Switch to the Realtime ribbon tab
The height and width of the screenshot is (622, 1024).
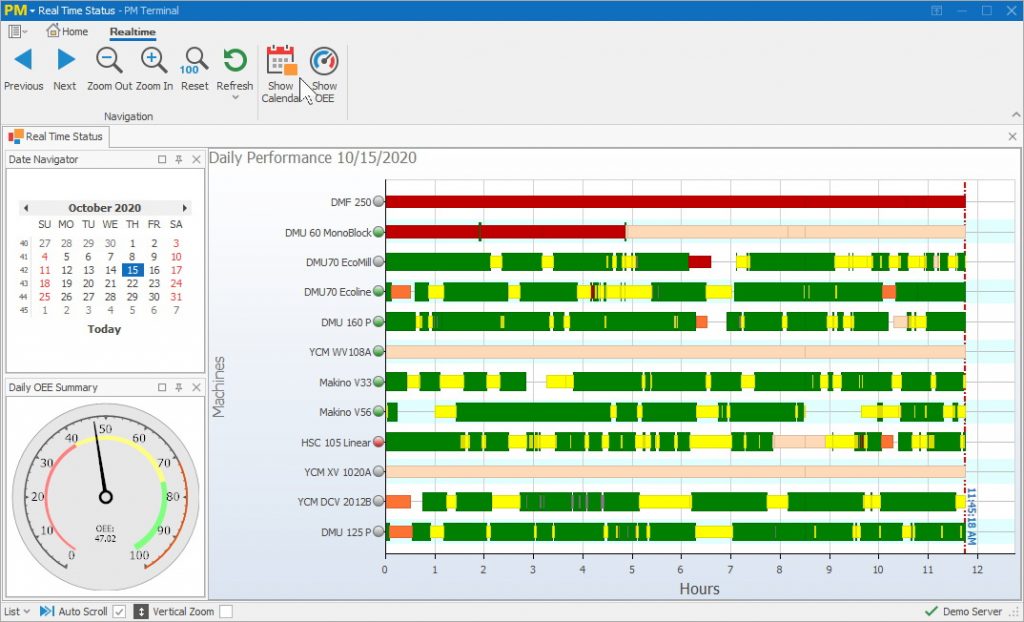pos(133,31)
